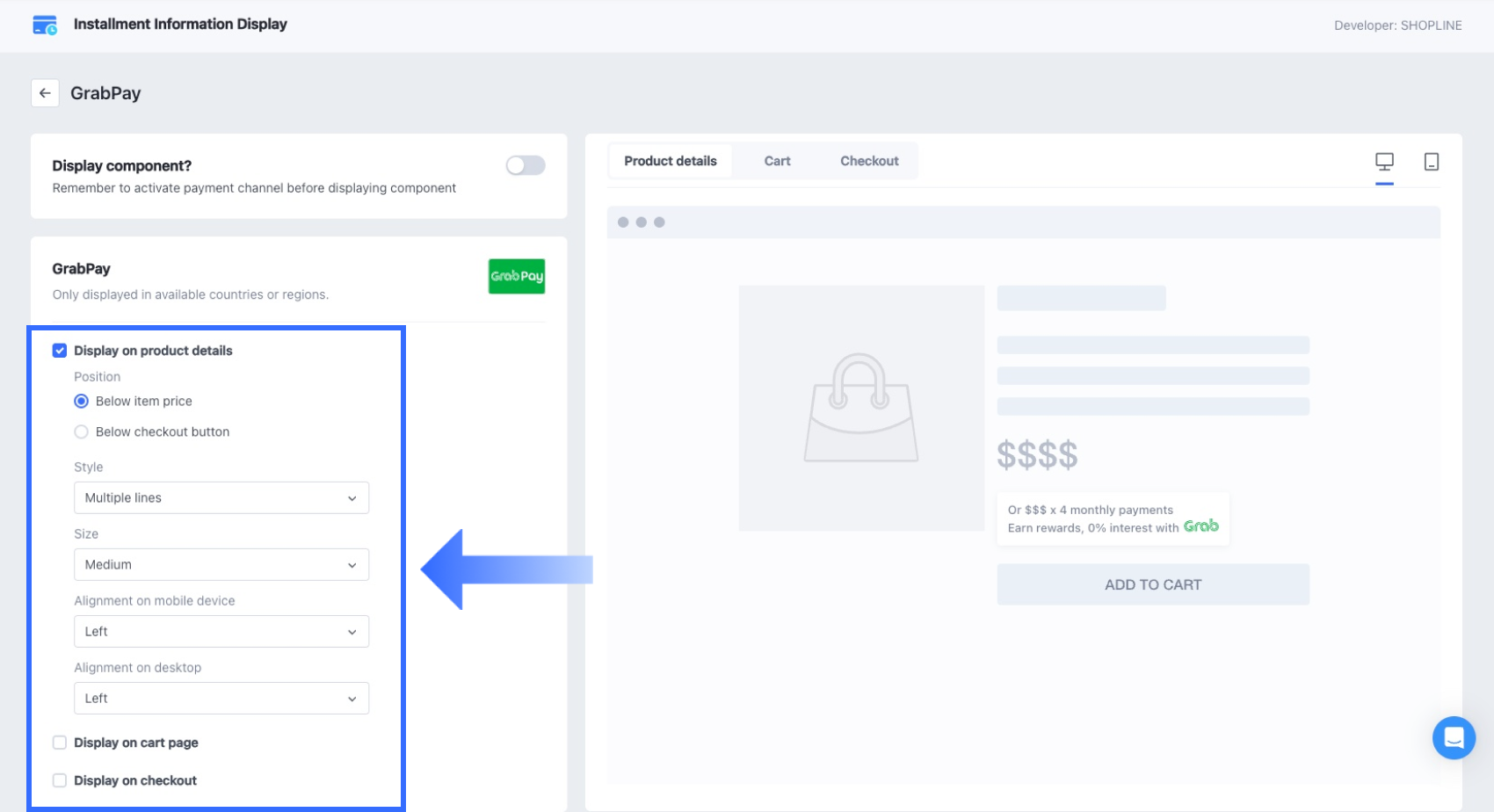The image size is (1494, 812).
Task: Check Display on cart page
Action: 60,743
